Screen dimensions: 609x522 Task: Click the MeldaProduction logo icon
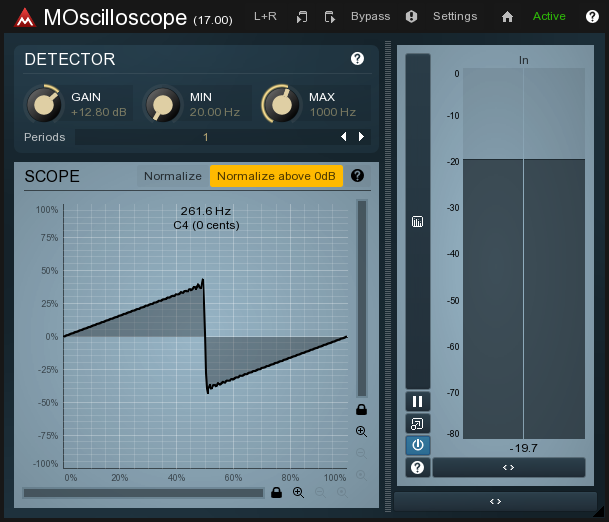click(25, 17)
